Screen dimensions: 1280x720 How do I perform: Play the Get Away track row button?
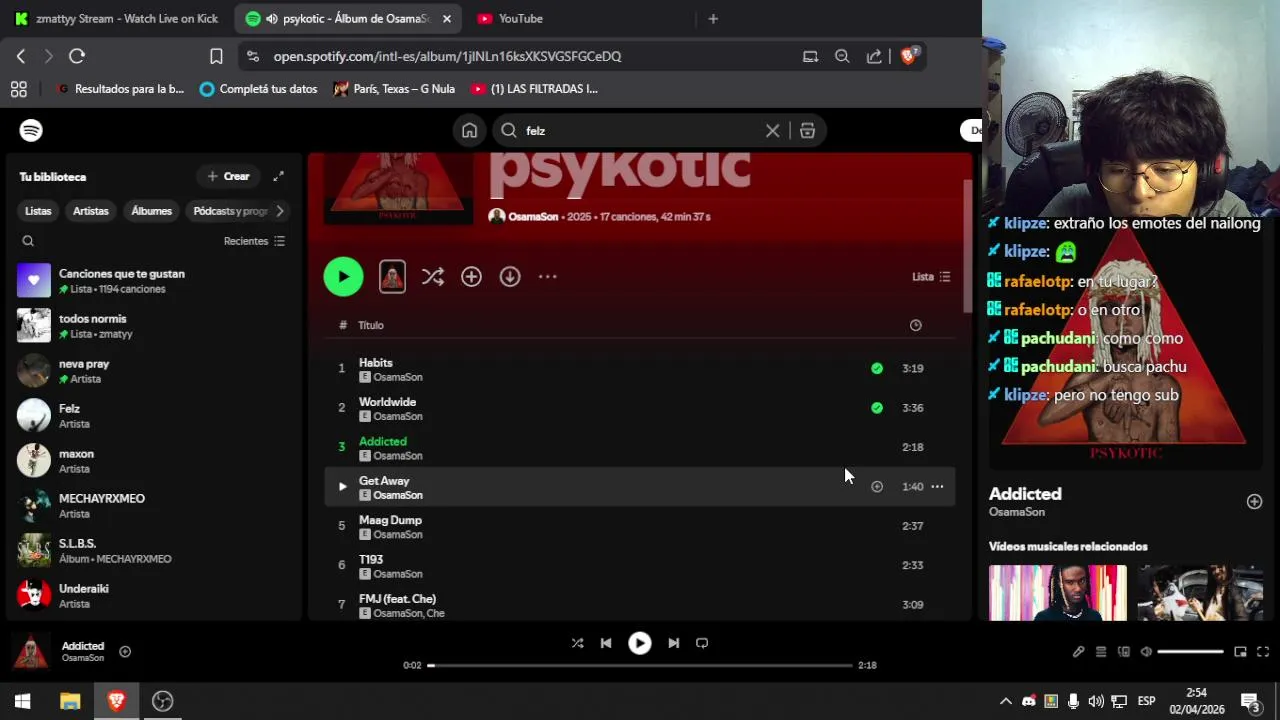coord(342,487)
